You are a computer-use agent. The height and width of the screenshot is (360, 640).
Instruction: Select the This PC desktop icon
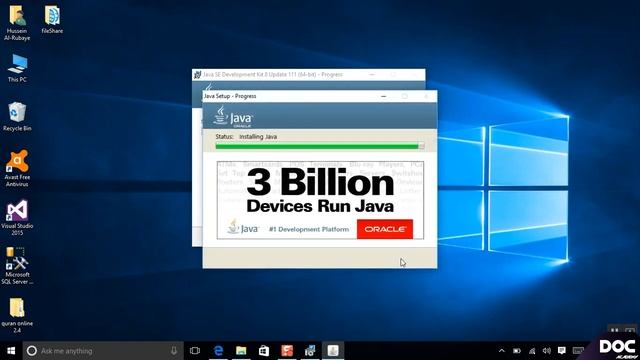click(17, 68)
